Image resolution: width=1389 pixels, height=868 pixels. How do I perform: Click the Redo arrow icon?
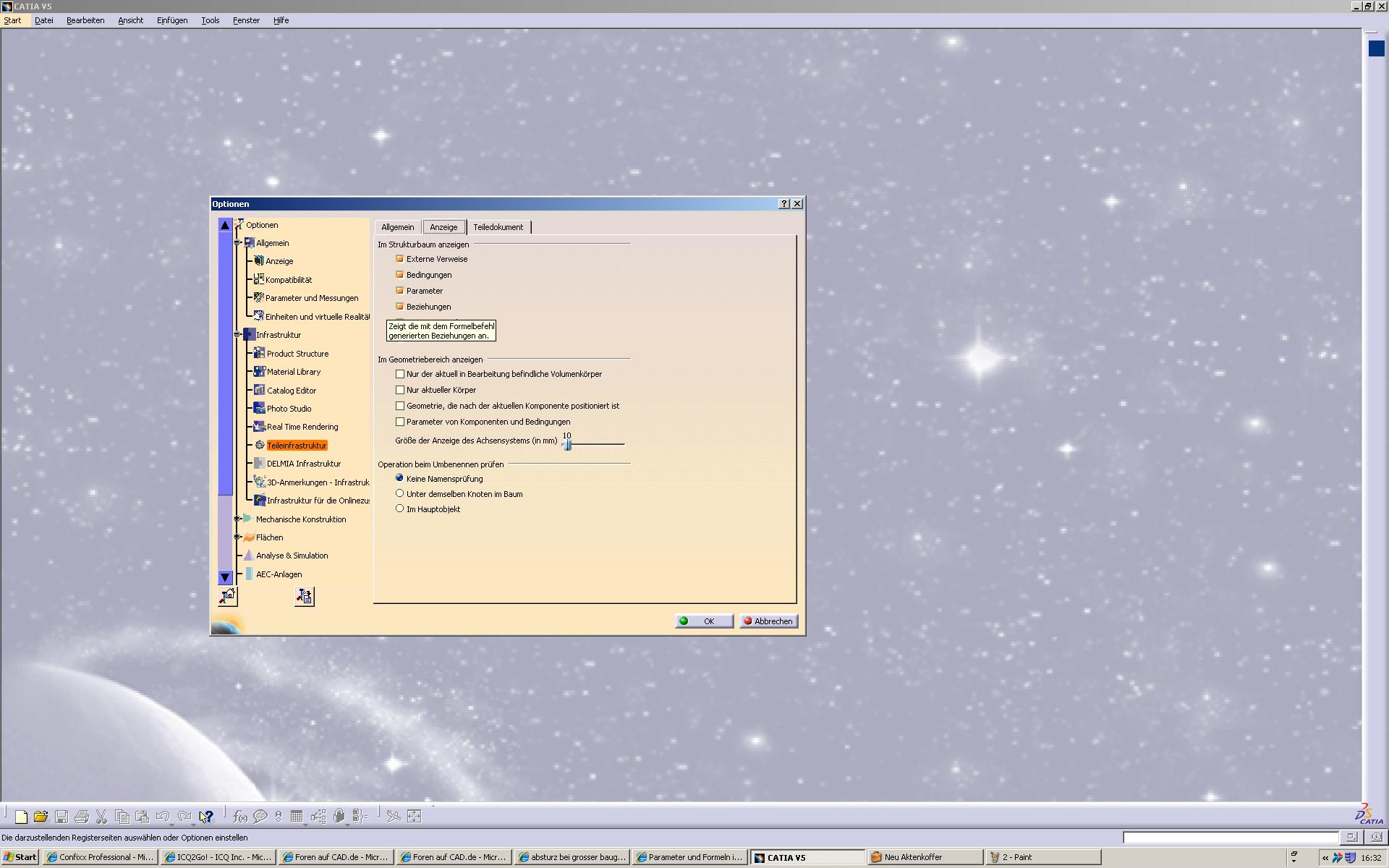(184, 816)
